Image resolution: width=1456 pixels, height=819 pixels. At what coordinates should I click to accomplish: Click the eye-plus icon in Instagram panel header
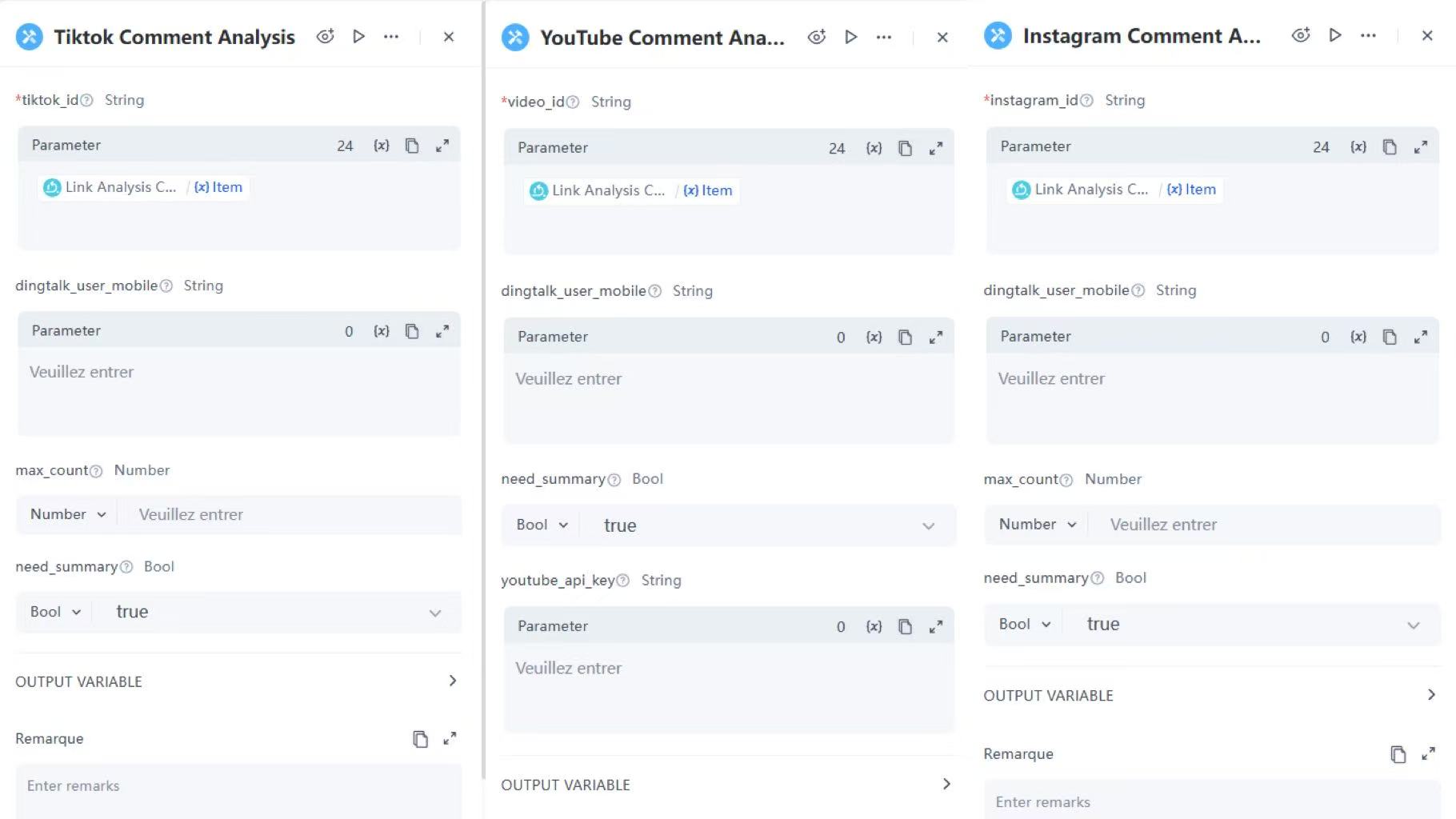click(x=1301, y=35)
